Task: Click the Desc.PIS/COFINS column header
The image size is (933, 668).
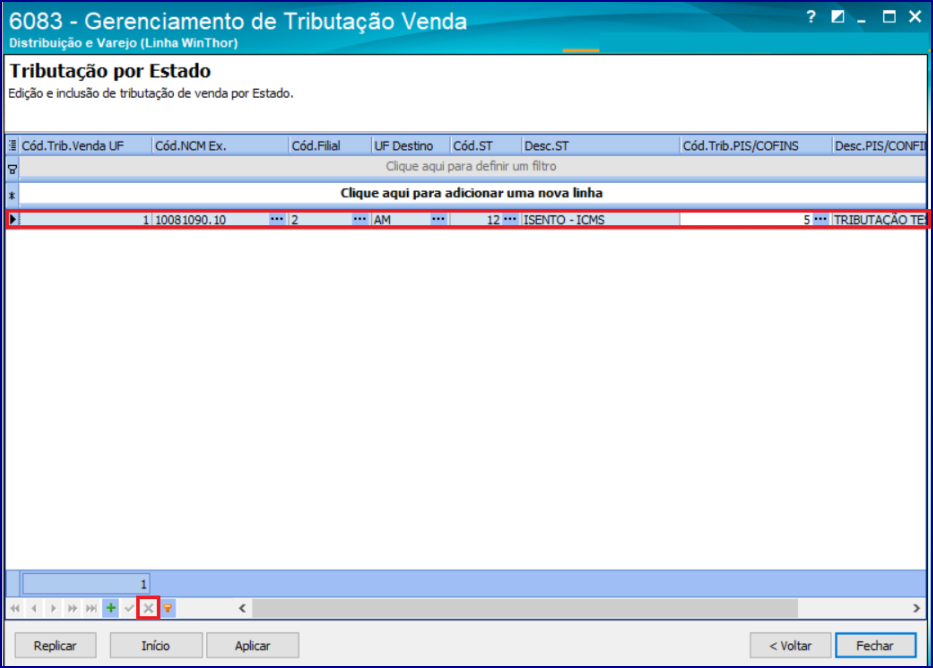Action: (x=879, y=146)
